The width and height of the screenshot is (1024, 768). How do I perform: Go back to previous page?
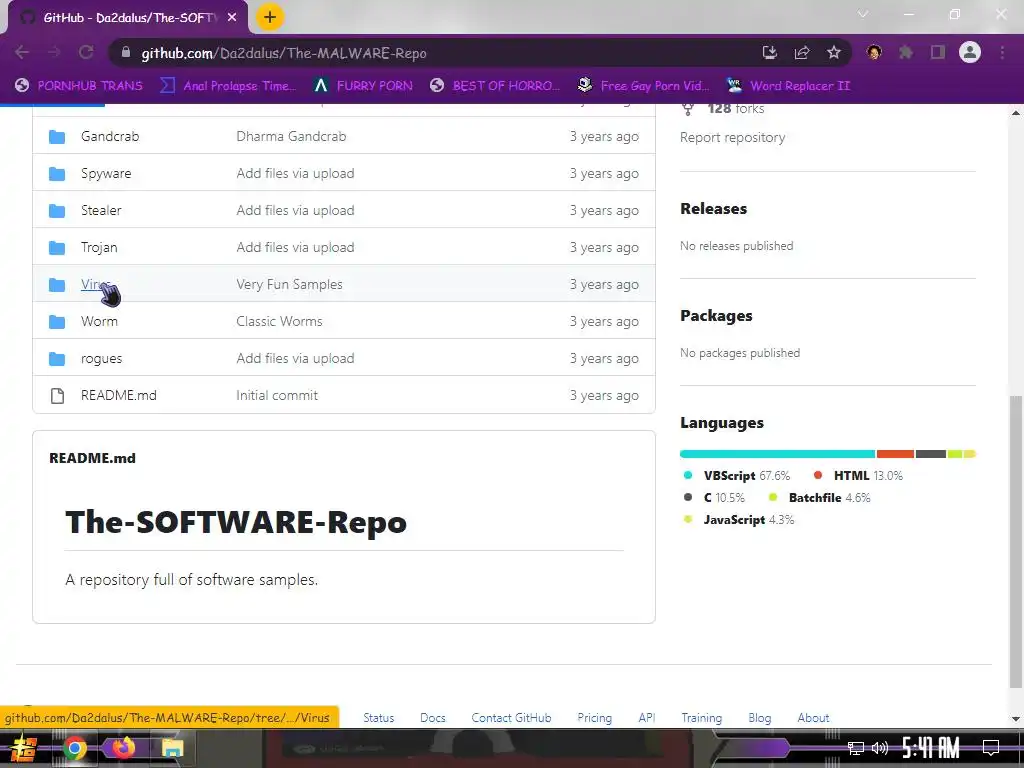tap(22, 52)
